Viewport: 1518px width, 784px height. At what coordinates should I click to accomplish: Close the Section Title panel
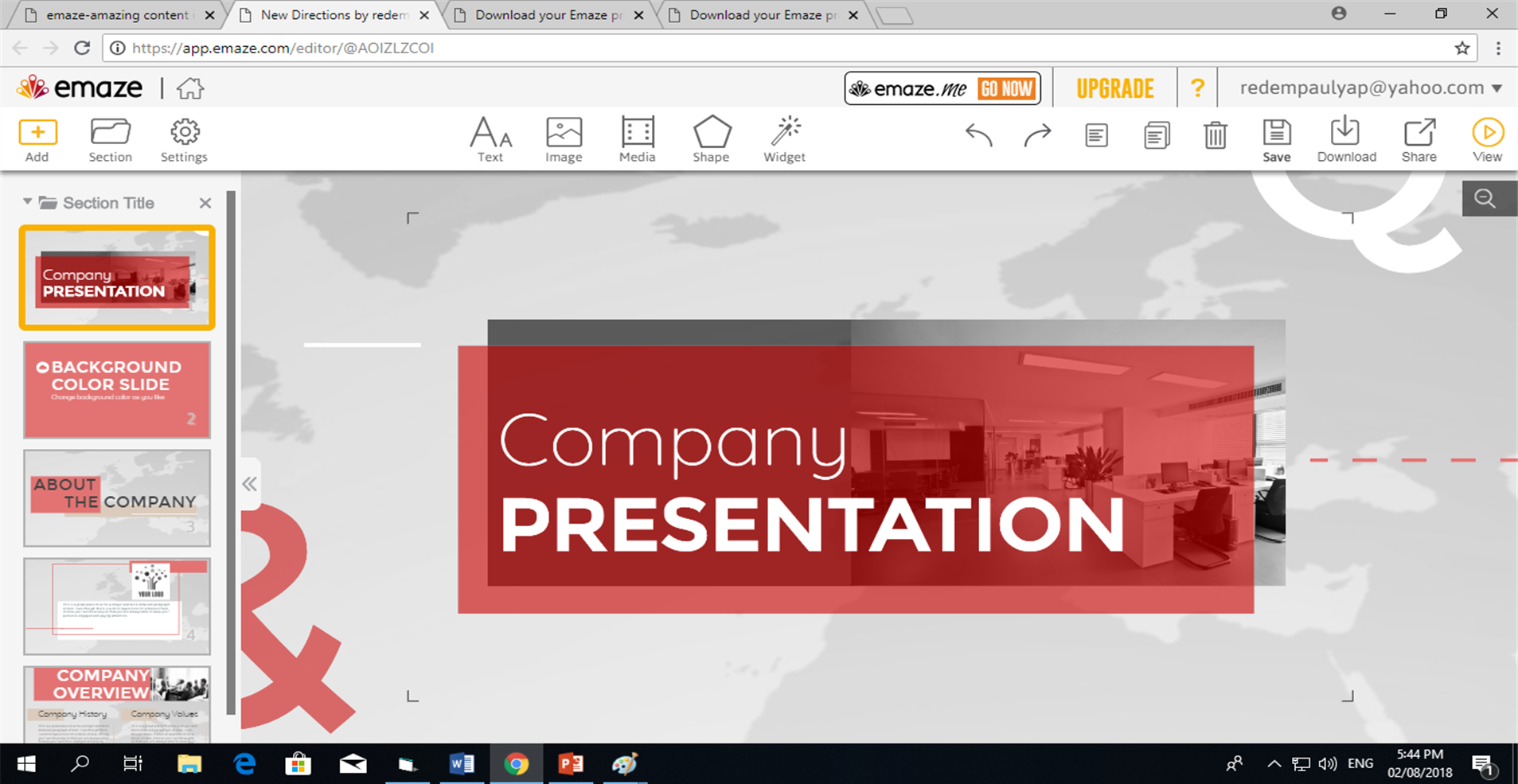[x=205, y=203]
